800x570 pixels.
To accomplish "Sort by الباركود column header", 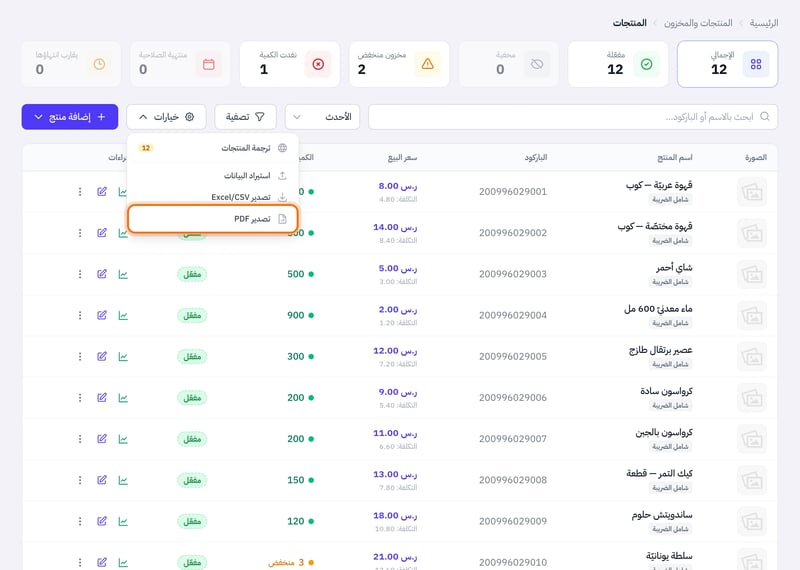I will 536,158.
